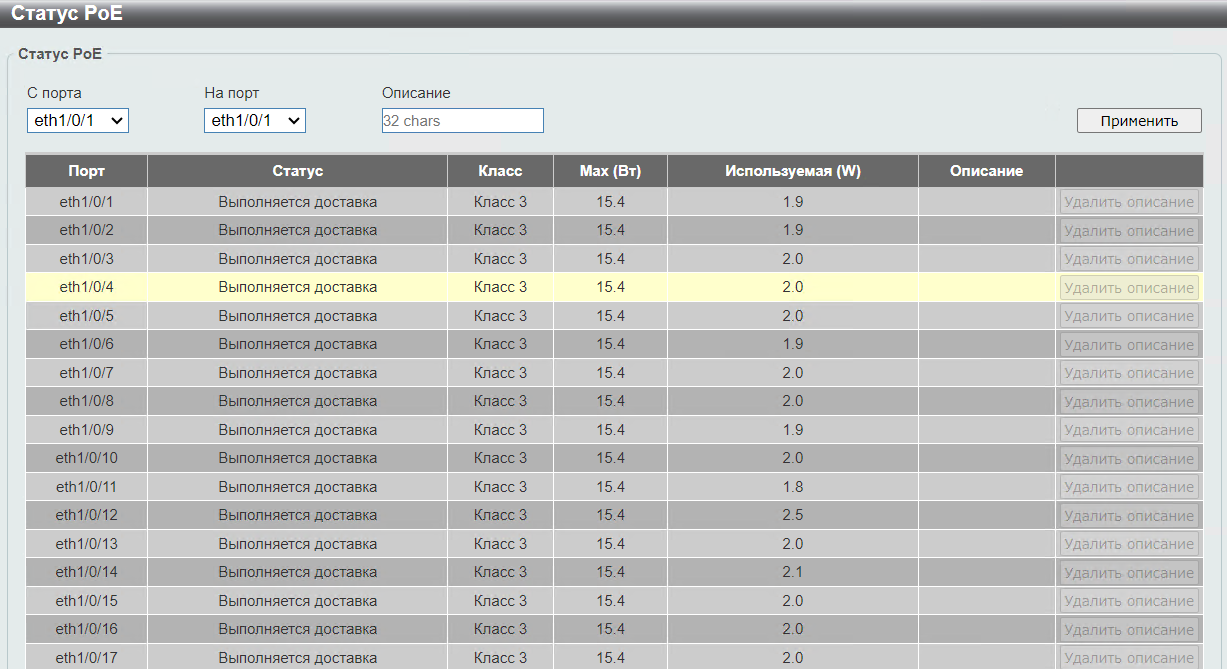This screenshot has width=1227, height=669.
Task: Click the Класс column header
Action: [x=500, y=171]
